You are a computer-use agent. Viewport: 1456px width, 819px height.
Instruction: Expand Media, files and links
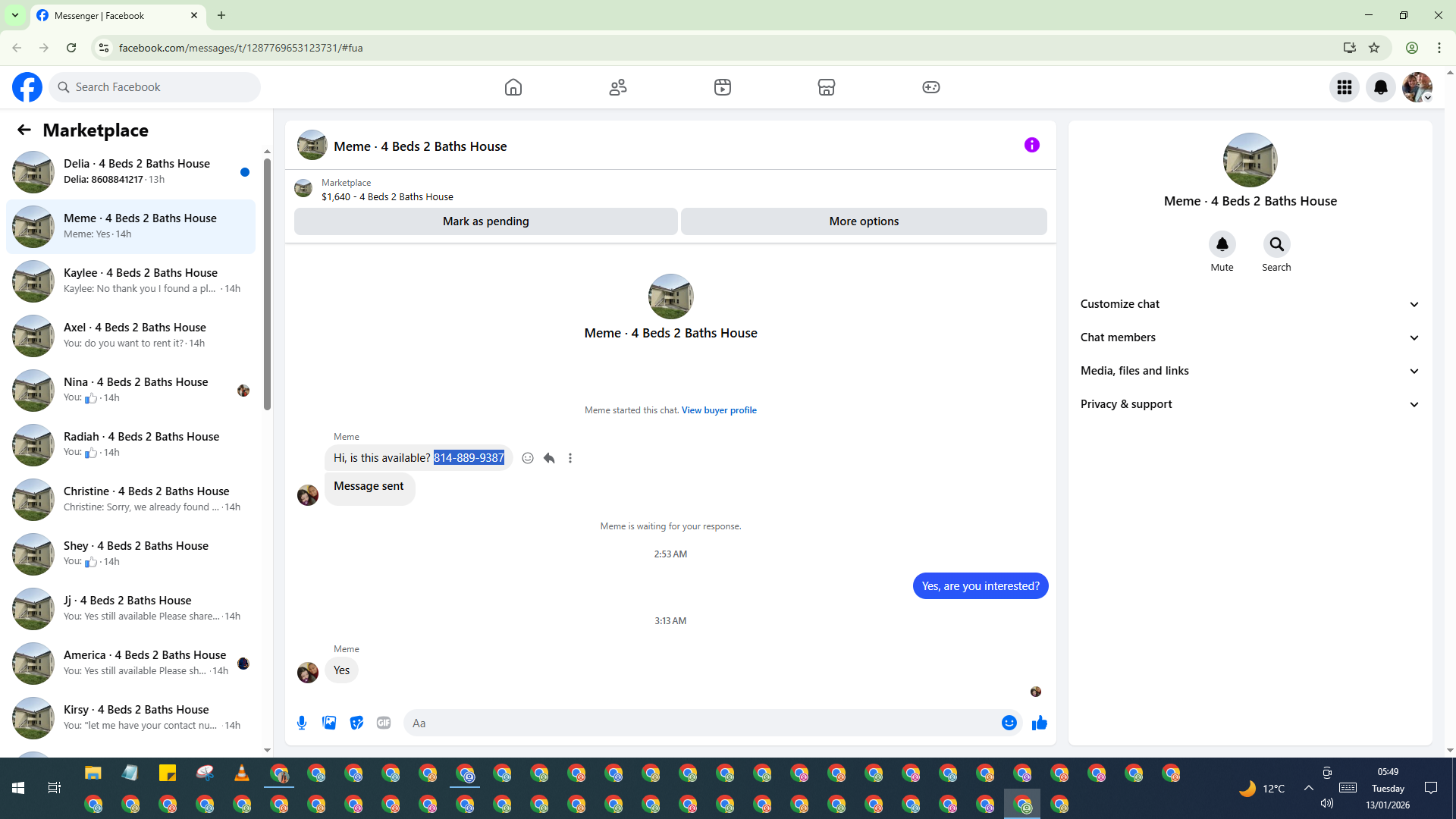click(1249, 371)
